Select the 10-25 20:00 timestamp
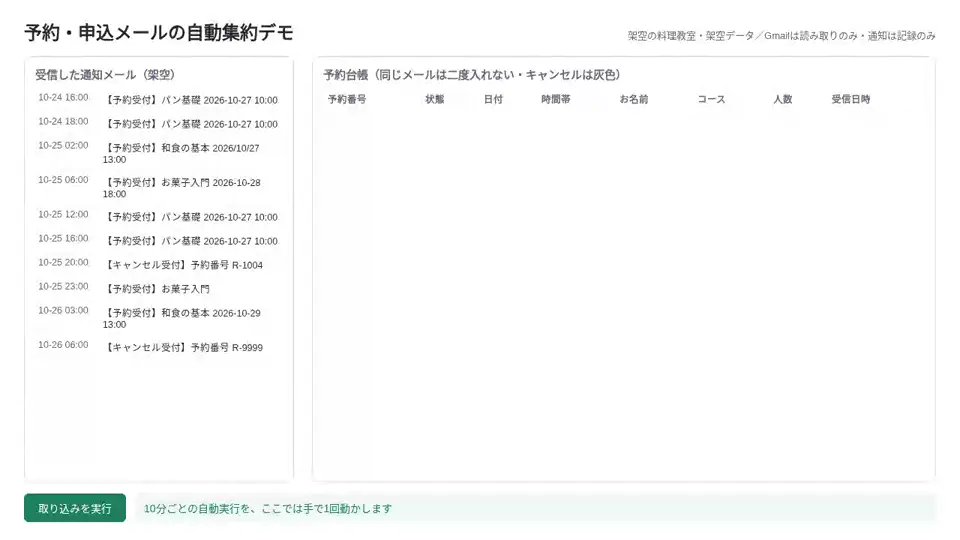The image size is (960, 540). (63, 262)
